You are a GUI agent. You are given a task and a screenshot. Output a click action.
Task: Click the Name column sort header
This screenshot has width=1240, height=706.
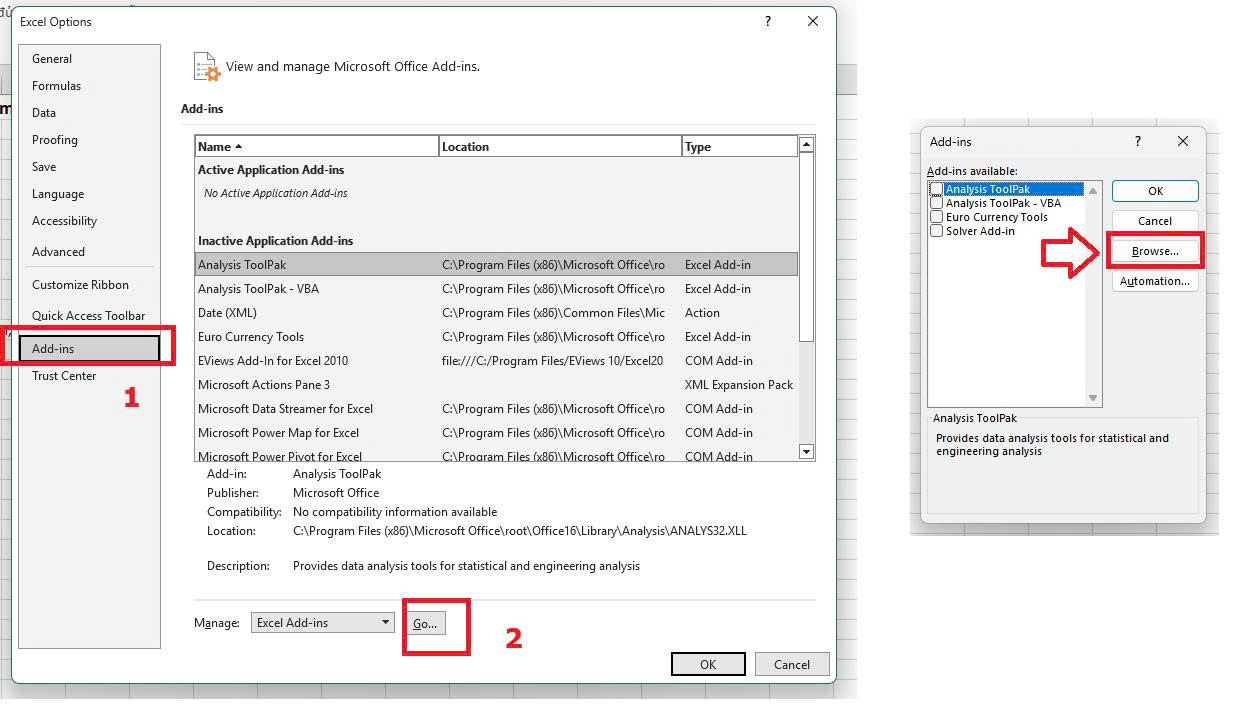[216, 145]
